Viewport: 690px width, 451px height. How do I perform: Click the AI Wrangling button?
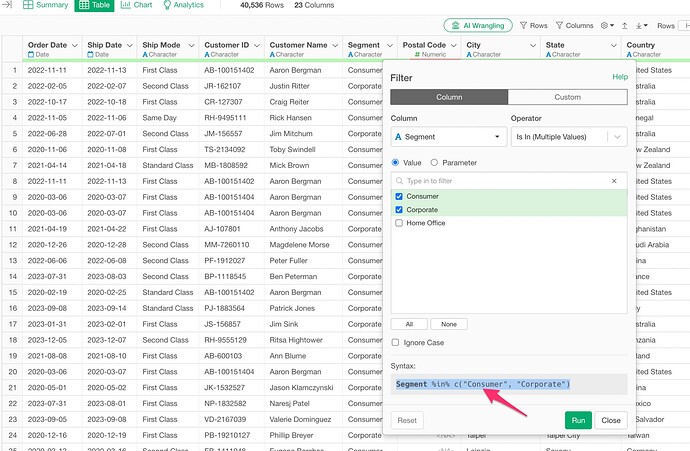(x=478, y=25)
